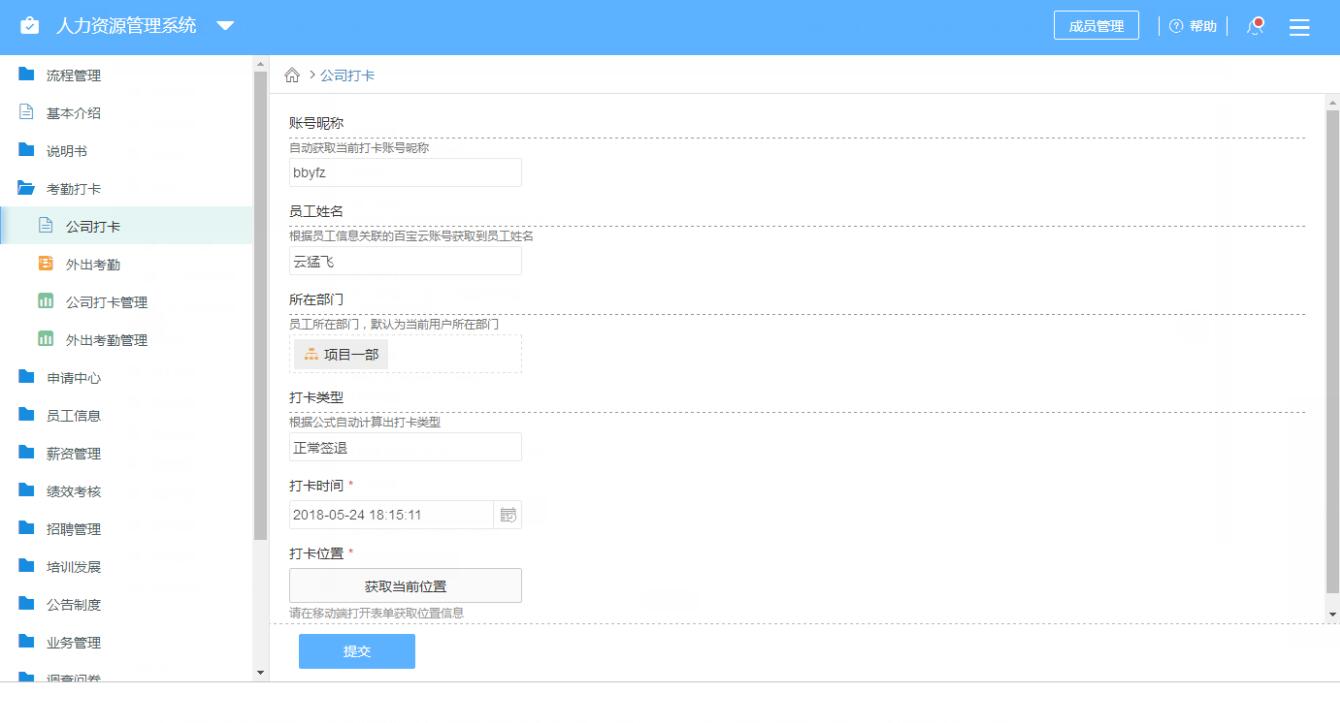Click the orange 外出考勤 form icon
Viewport: 1340px width, 723px height.
[x=45, y=264]
